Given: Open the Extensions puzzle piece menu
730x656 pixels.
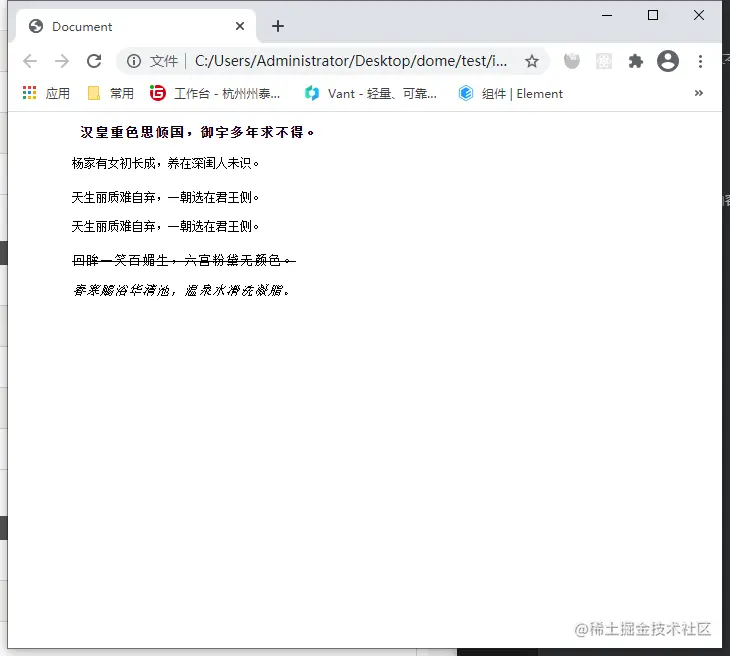Looking at the screenshot, I should [x=635, y=61].
